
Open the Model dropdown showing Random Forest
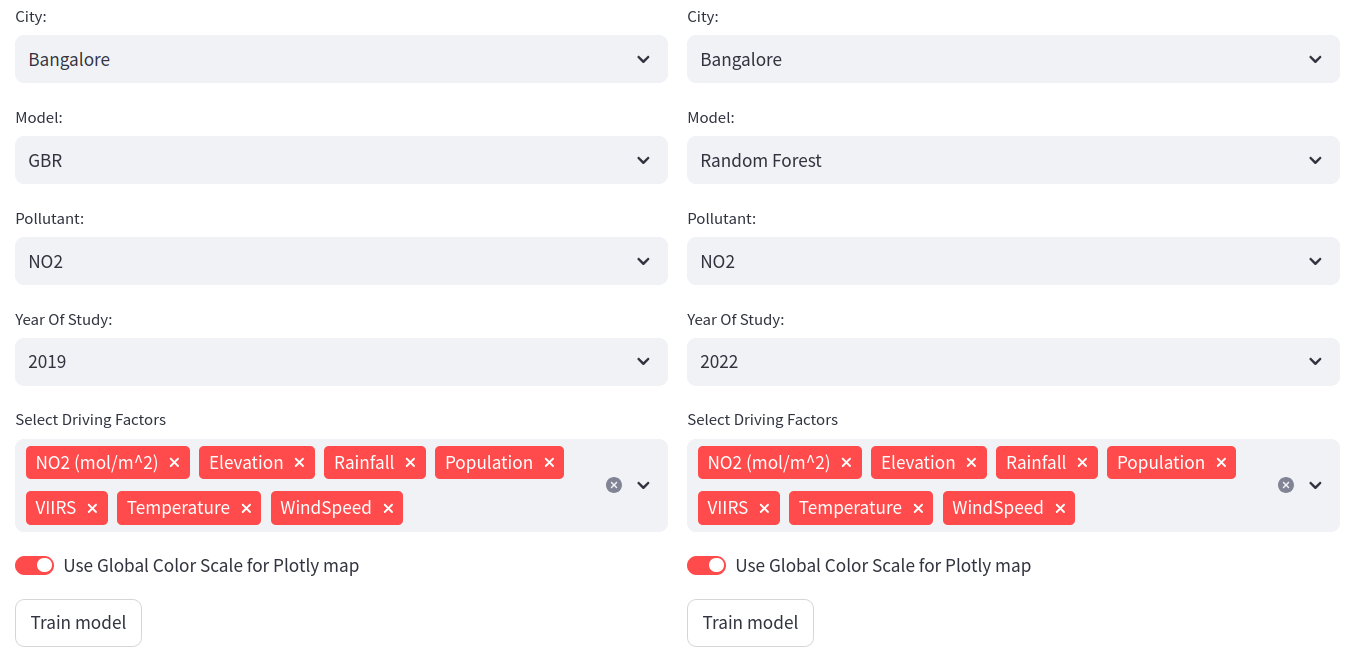click(1013, 161)
